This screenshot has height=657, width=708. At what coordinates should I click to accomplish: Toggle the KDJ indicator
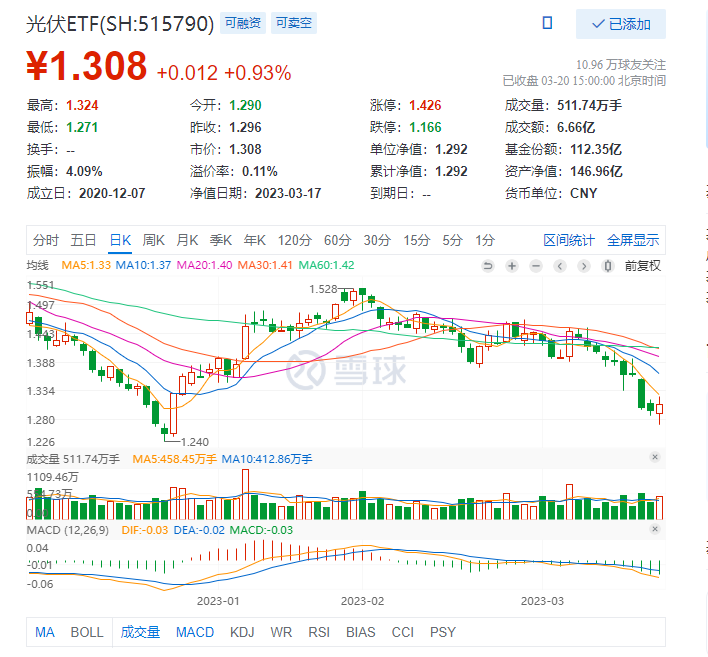pyautogui.click(x=242, y=632)
